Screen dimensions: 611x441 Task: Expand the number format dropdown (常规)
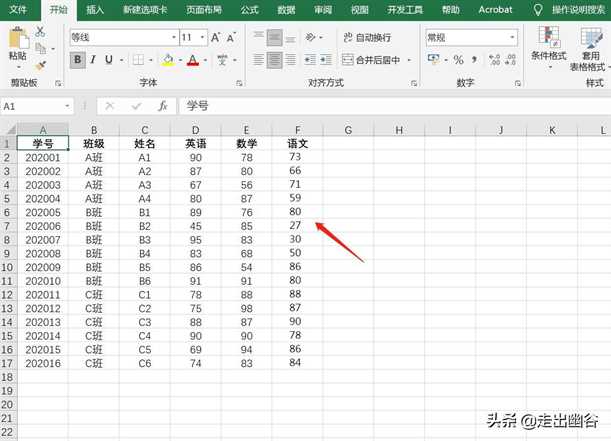(506, 37)
